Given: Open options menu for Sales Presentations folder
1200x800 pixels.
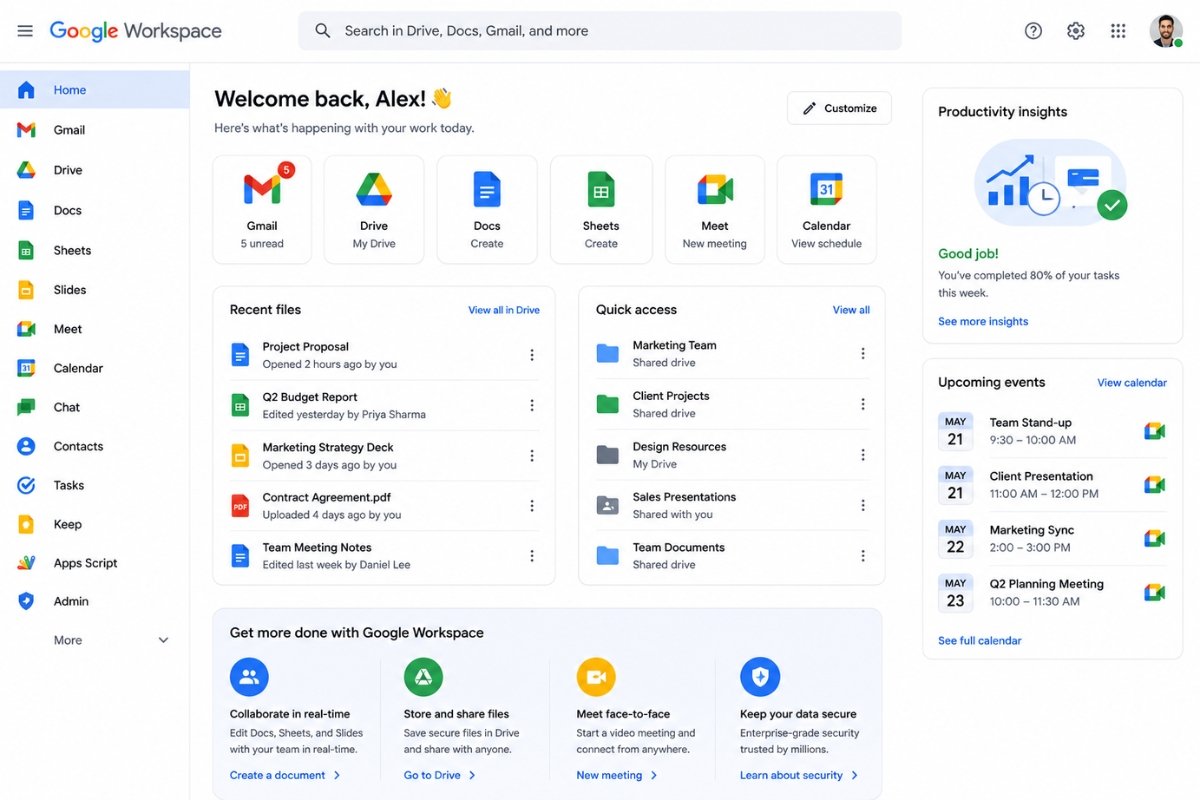Looking at the screenshot, I should [863, 505].
